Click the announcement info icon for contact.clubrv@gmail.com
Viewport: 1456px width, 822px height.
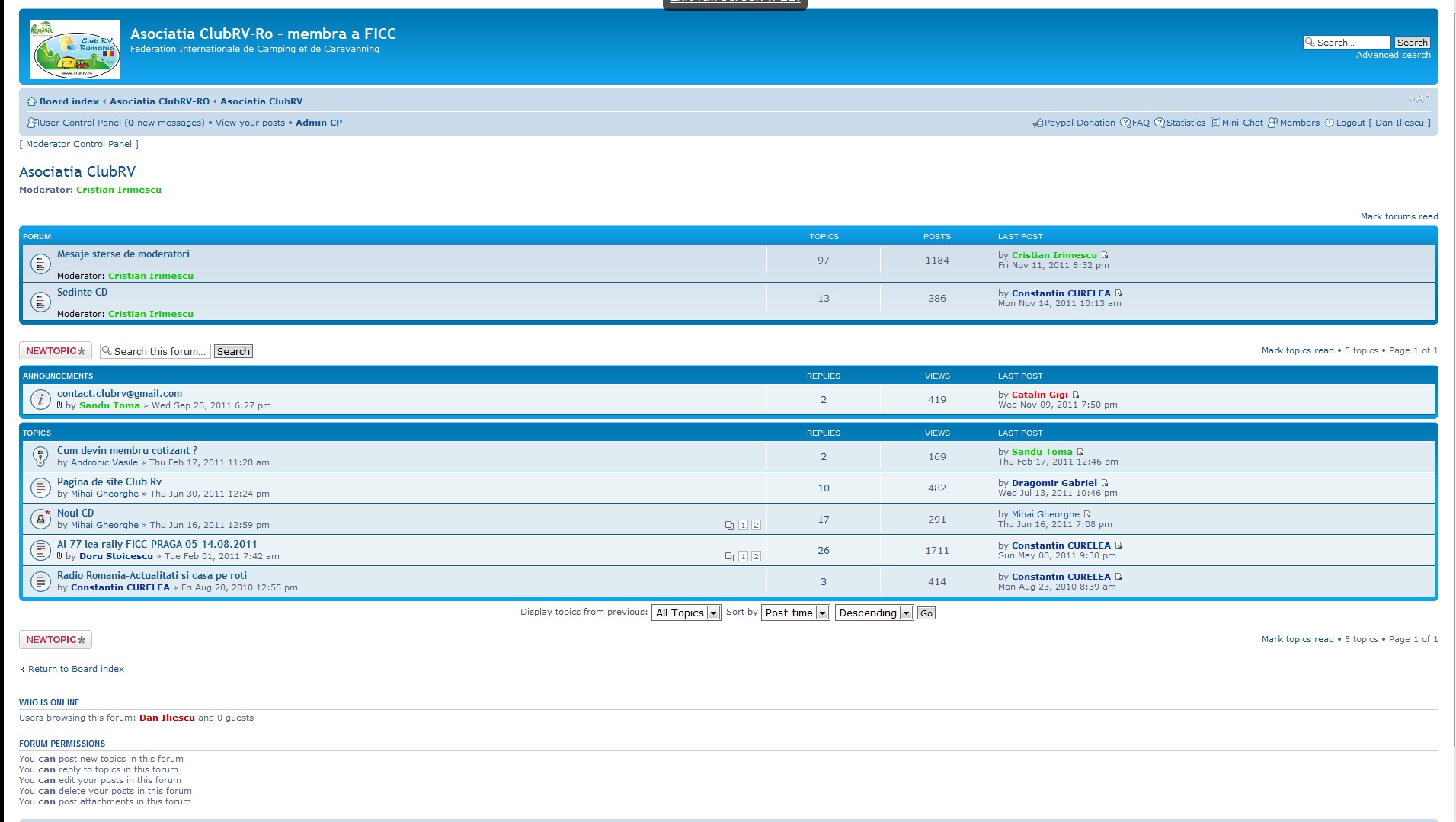tap(40, 399)
